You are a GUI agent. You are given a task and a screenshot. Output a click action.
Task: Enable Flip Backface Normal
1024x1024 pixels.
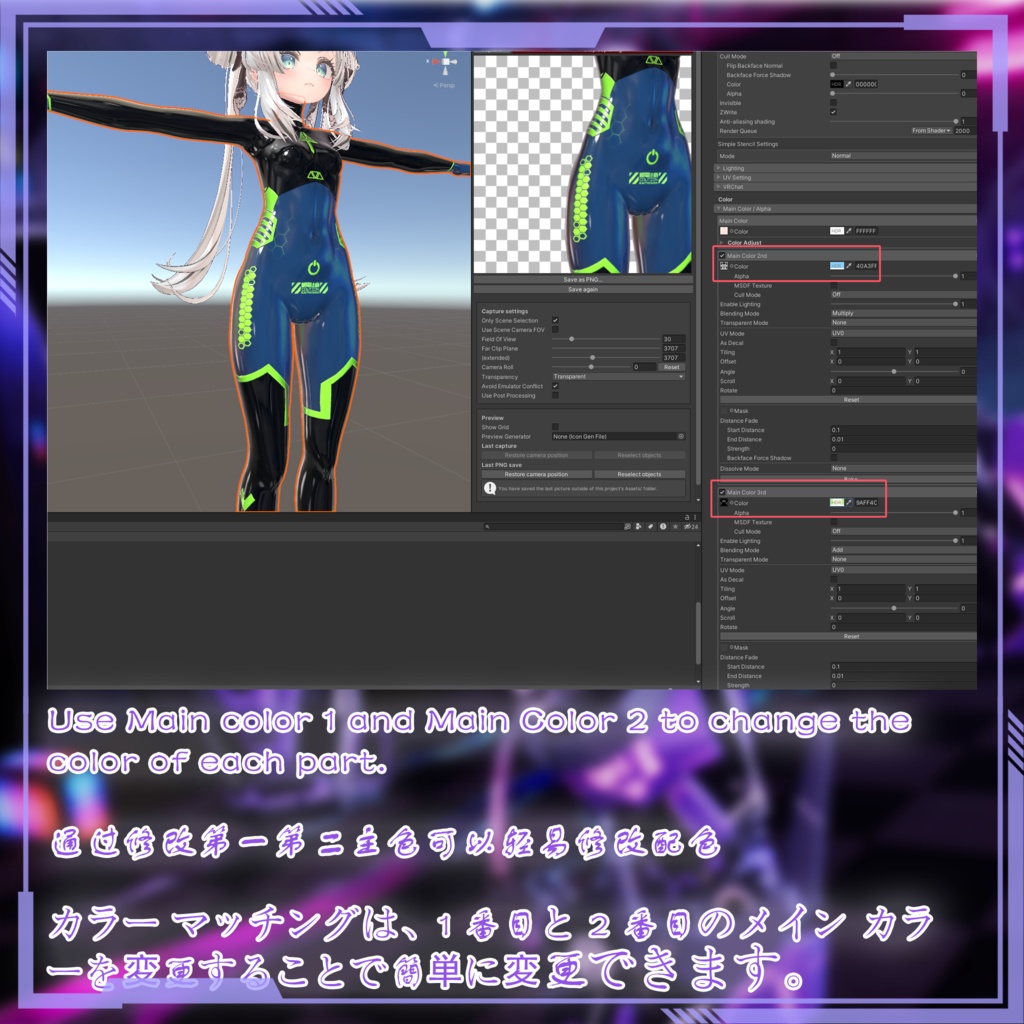point(833,66)
